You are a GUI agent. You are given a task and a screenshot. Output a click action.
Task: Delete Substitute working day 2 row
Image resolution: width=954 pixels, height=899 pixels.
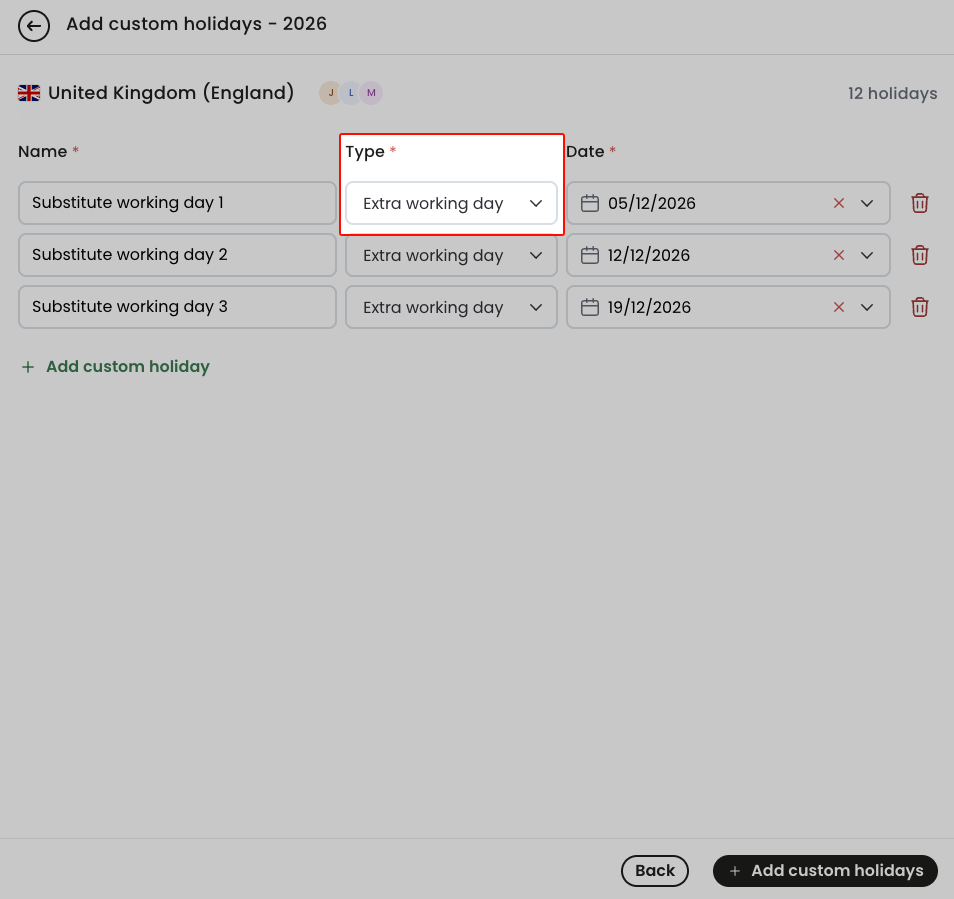[919, 255]
